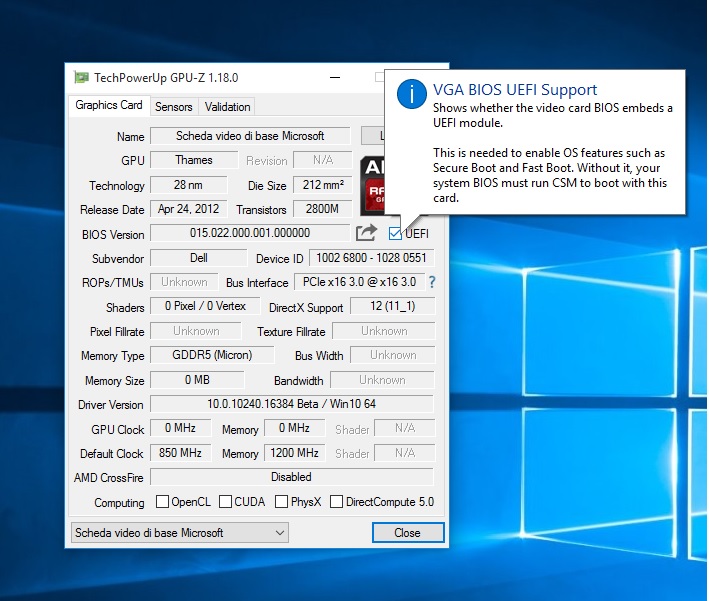
Task: Click the DirectX Support value 12 (11_1)
Action: [392, 306]
